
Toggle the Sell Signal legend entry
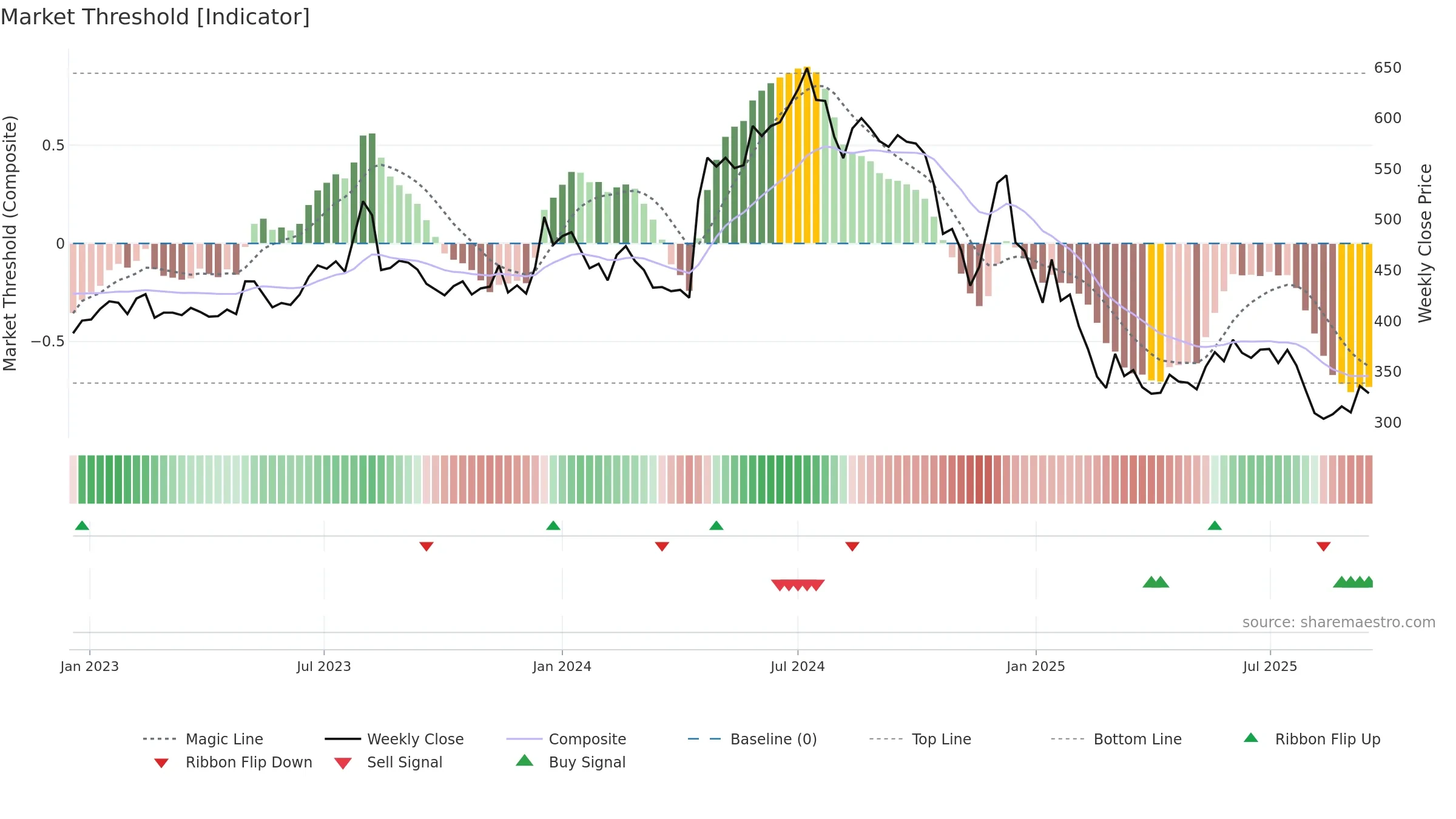coord(388,762)
